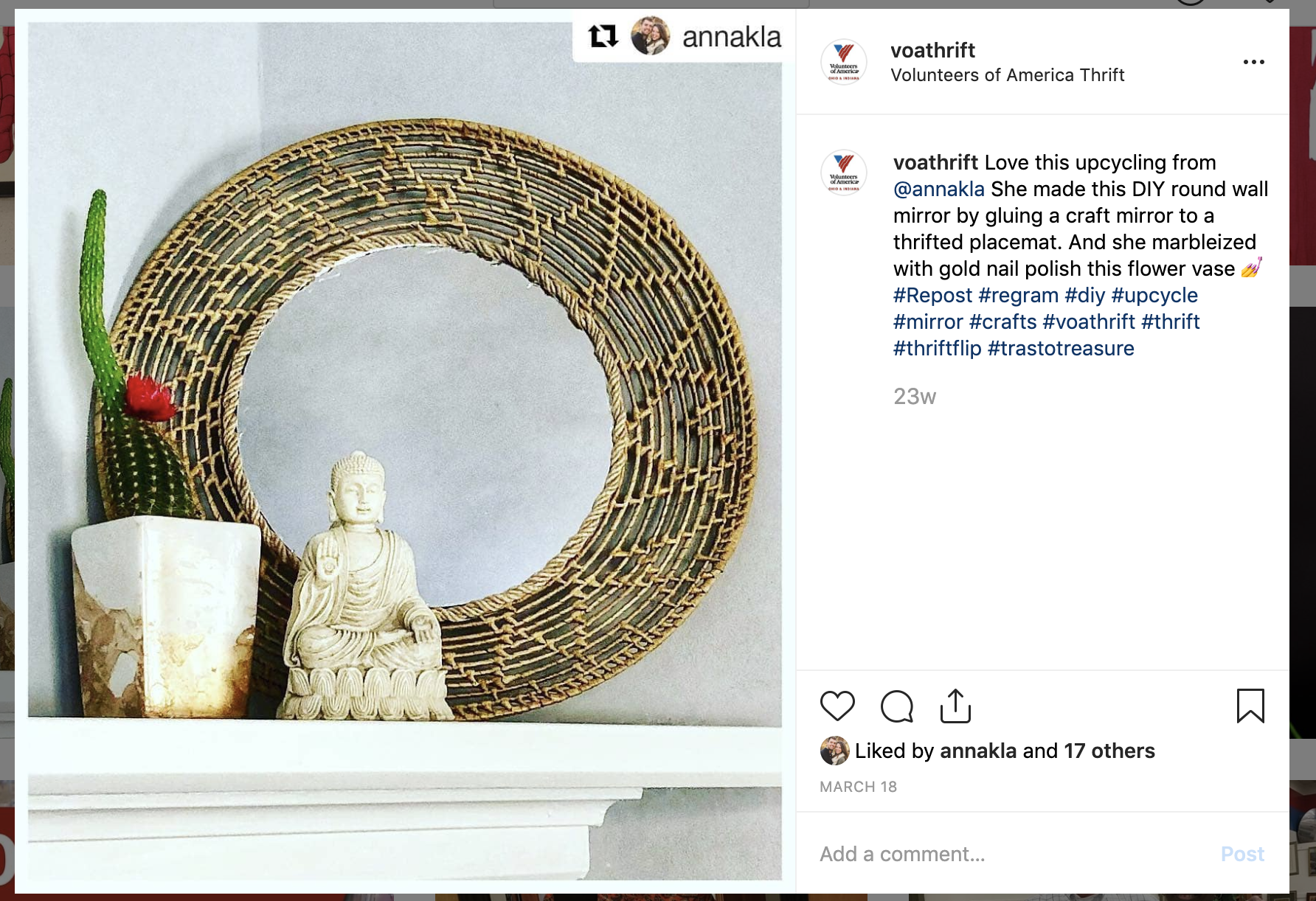Like the post with heart icon
The image size is (1316, 901).
837,706
